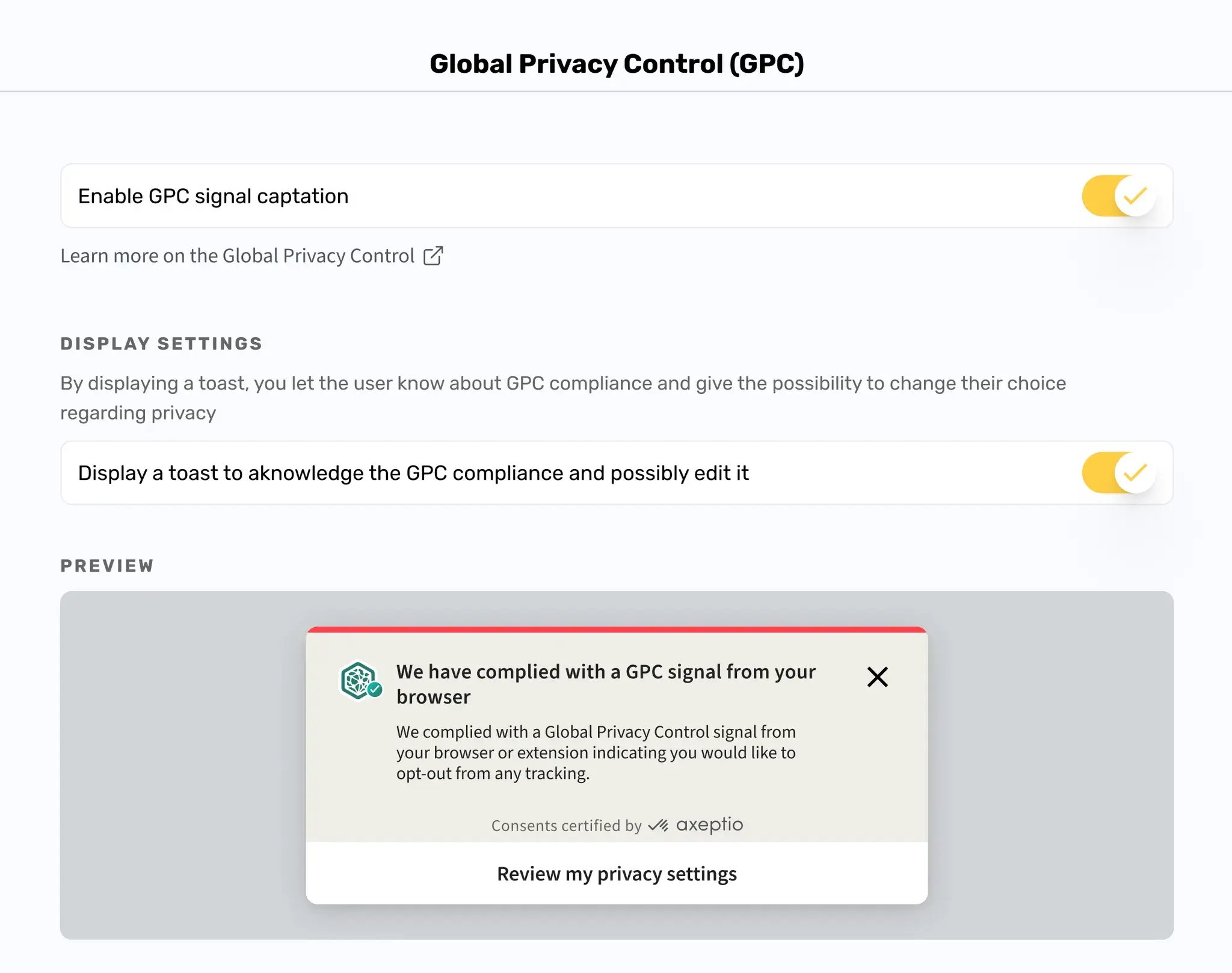This screenshot has width=1232, height=973.
Task: Click the external link arrow icon
Action: tap(433, 256)
